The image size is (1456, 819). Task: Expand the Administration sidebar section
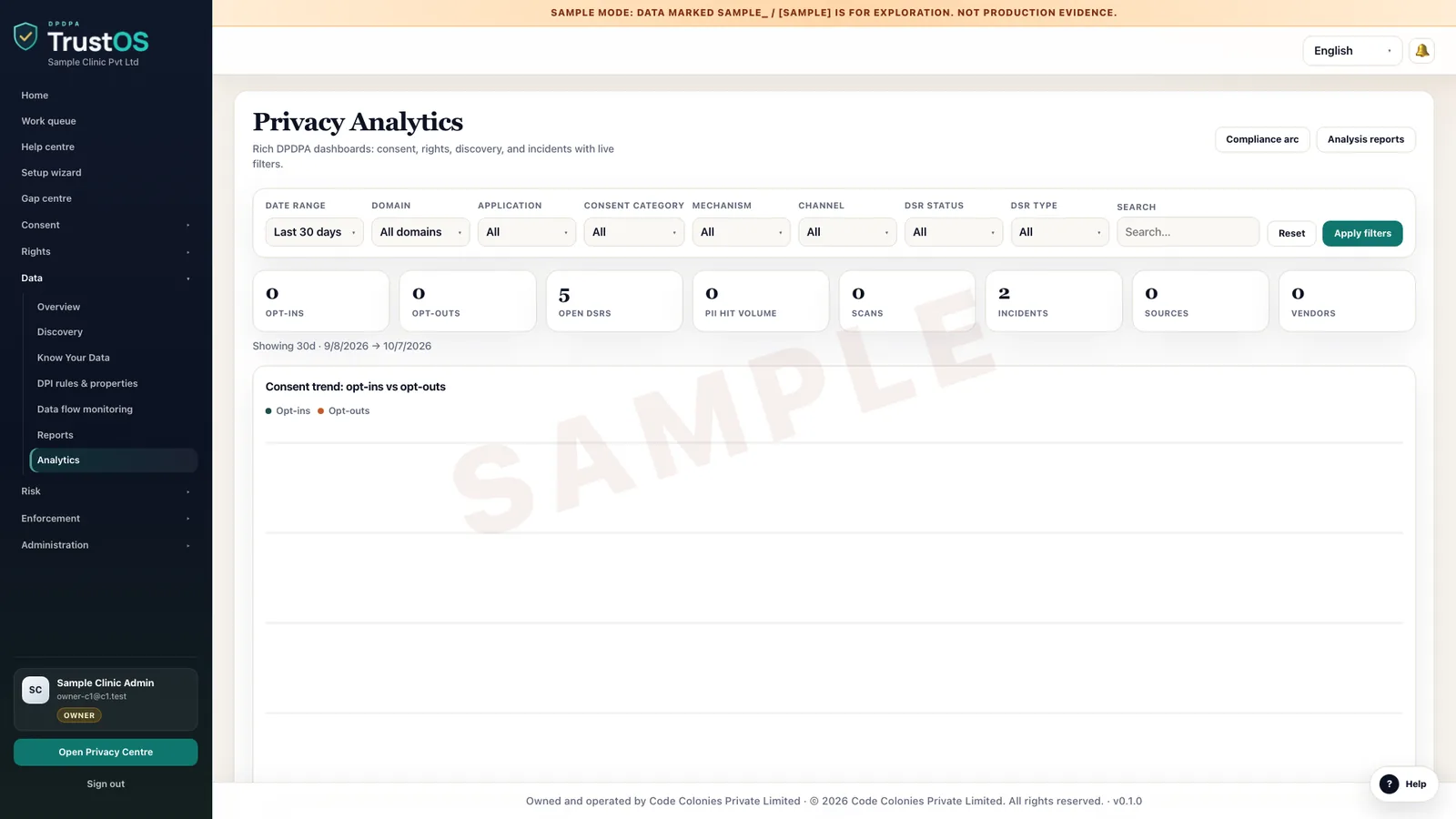click(106, 545)
